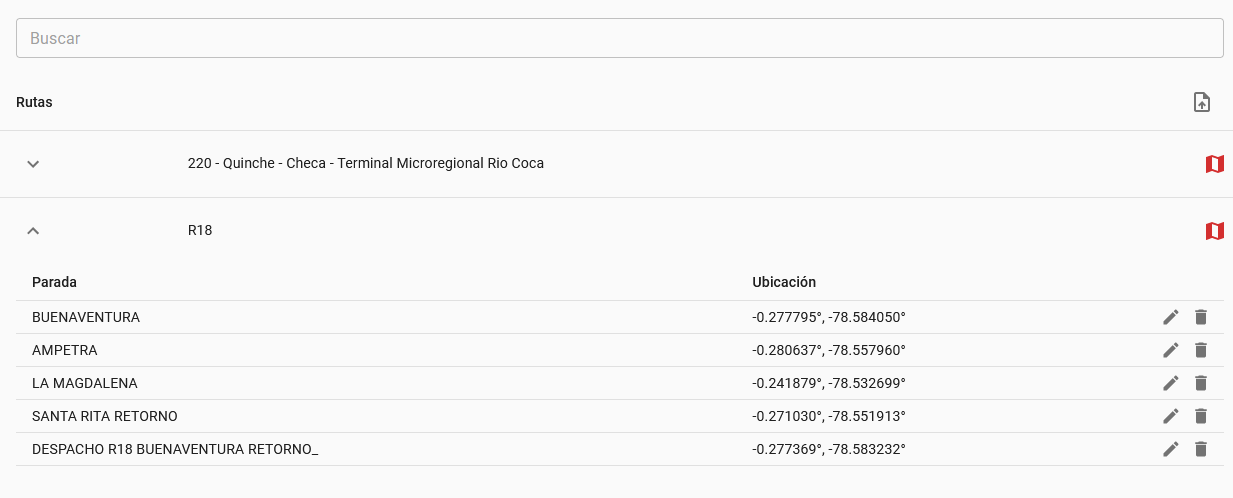
Task: Click the Parada column header
Action: click(x=54, y=282)
